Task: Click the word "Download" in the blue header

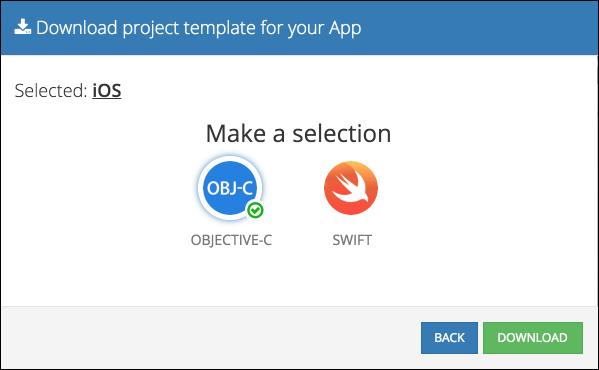Action: (x=76, y=28)
